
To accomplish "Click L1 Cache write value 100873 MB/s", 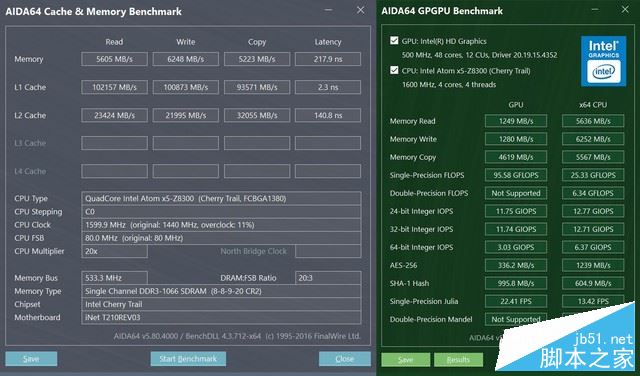I will pos(186,87).
